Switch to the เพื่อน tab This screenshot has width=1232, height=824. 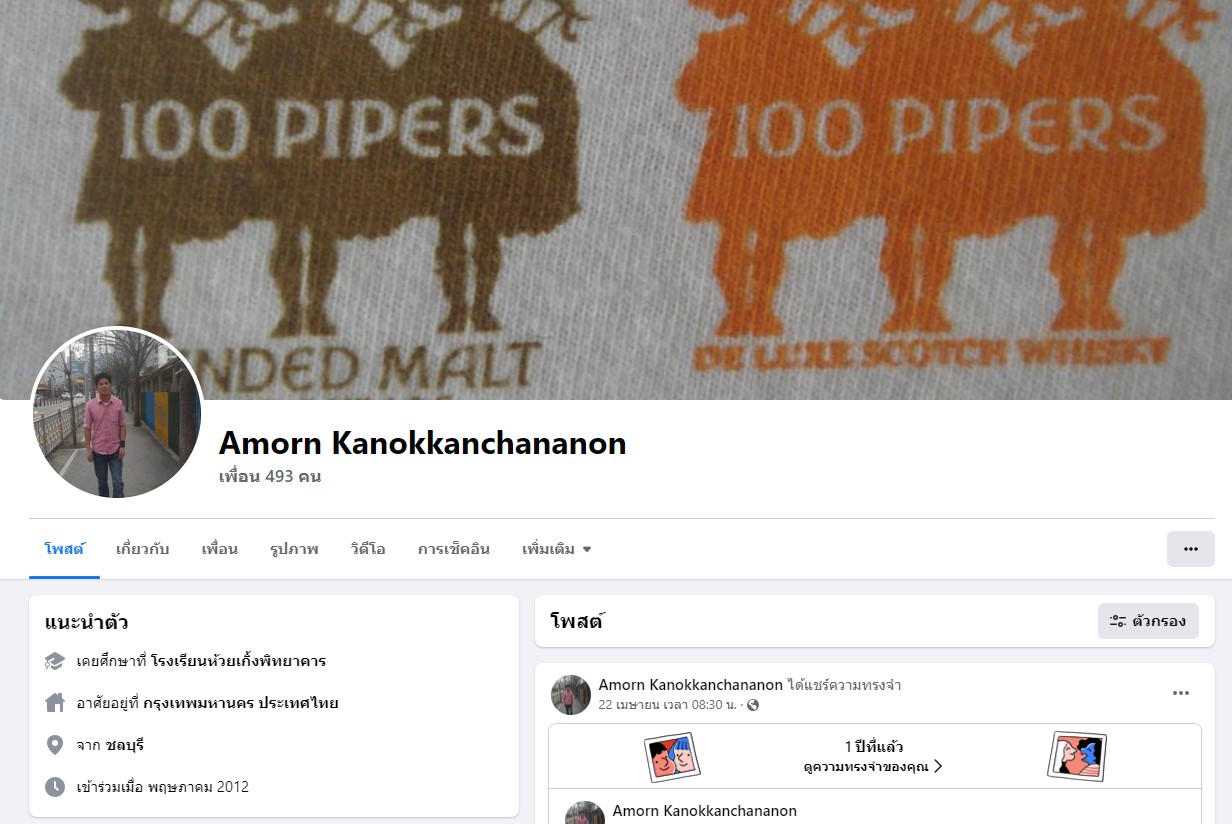point(219,549)
